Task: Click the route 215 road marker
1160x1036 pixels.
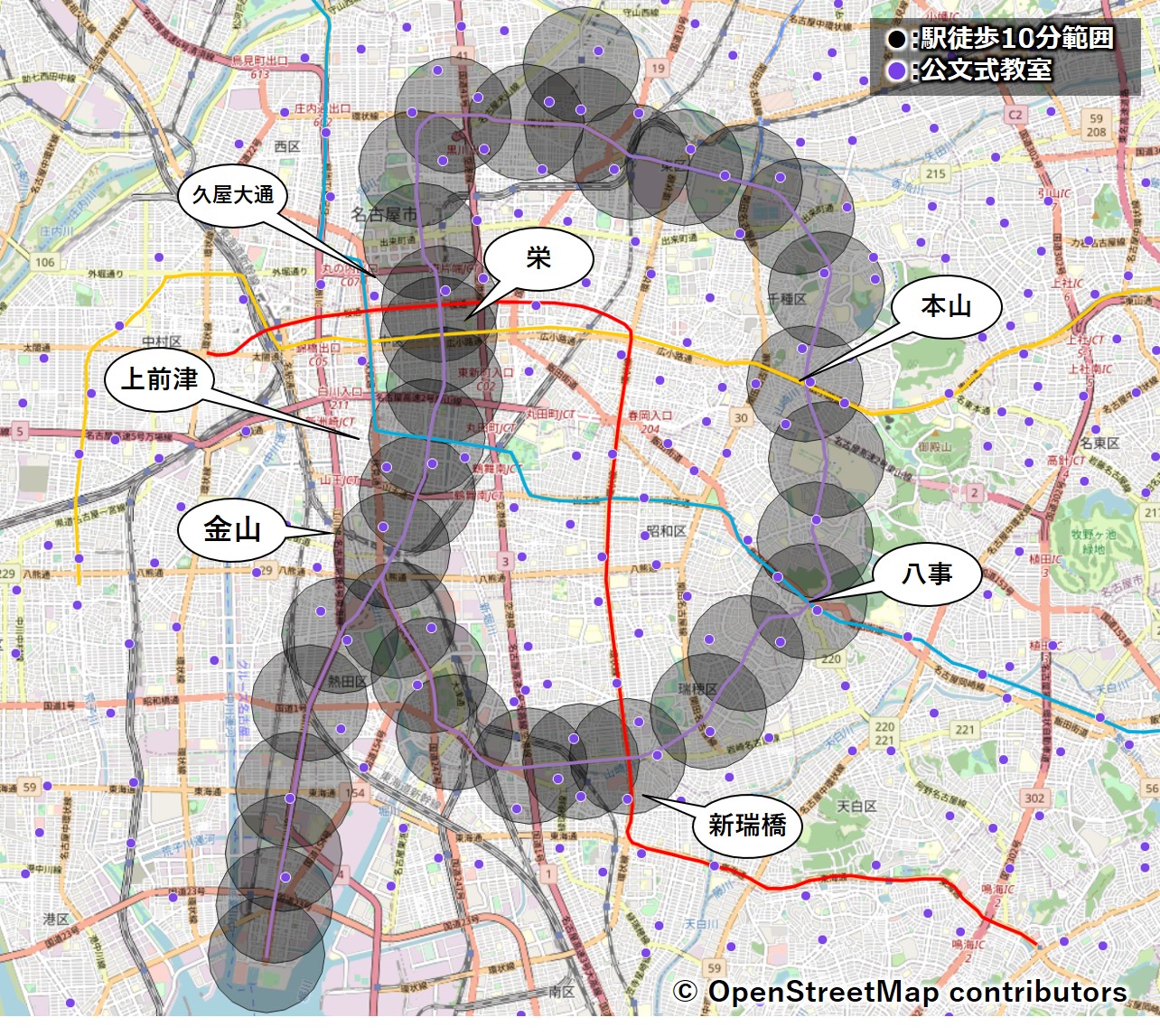Action: click(936, 173)
